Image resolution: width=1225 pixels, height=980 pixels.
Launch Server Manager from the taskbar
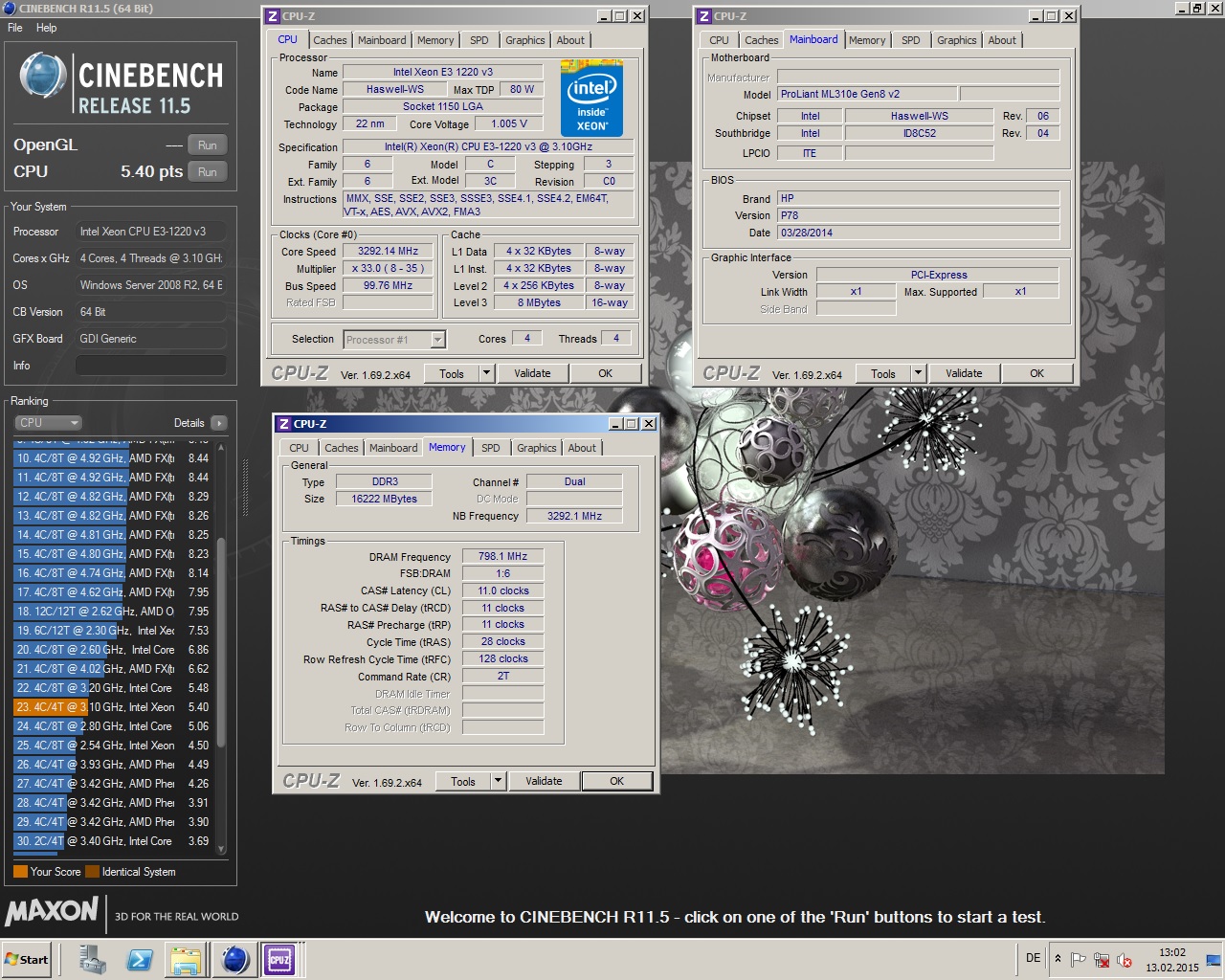(x=93, y=959)
